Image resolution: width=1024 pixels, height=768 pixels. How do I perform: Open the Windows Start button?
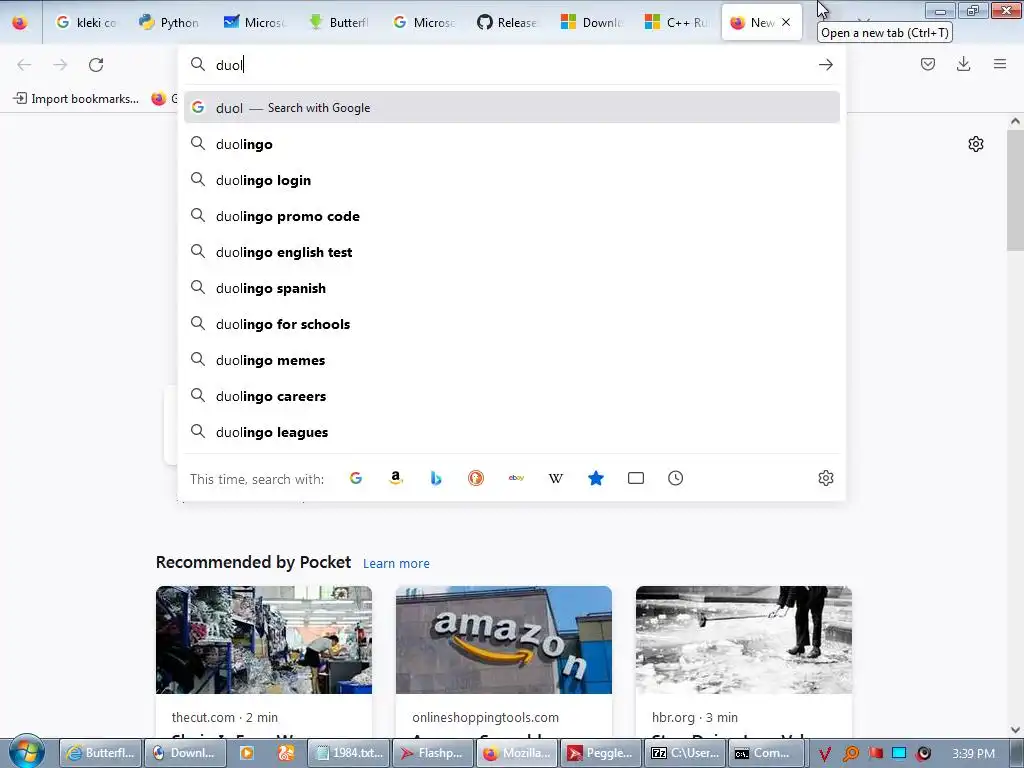26,752
